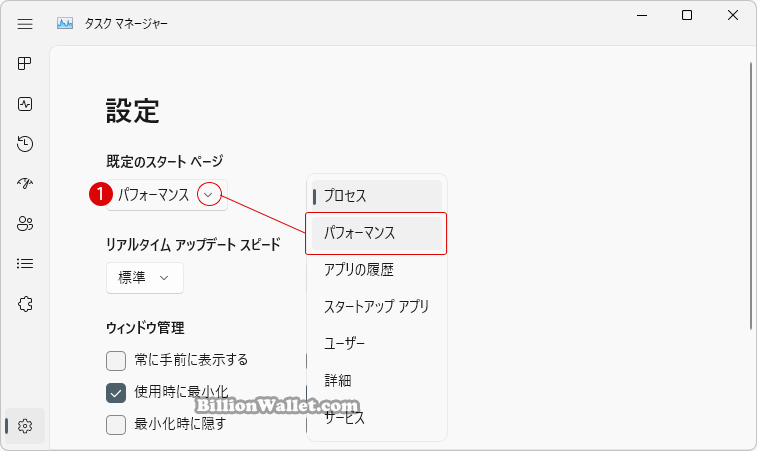Open the 標準 update speed dropdown
This screenshot has width=757, height=451.
pos(145,278)
